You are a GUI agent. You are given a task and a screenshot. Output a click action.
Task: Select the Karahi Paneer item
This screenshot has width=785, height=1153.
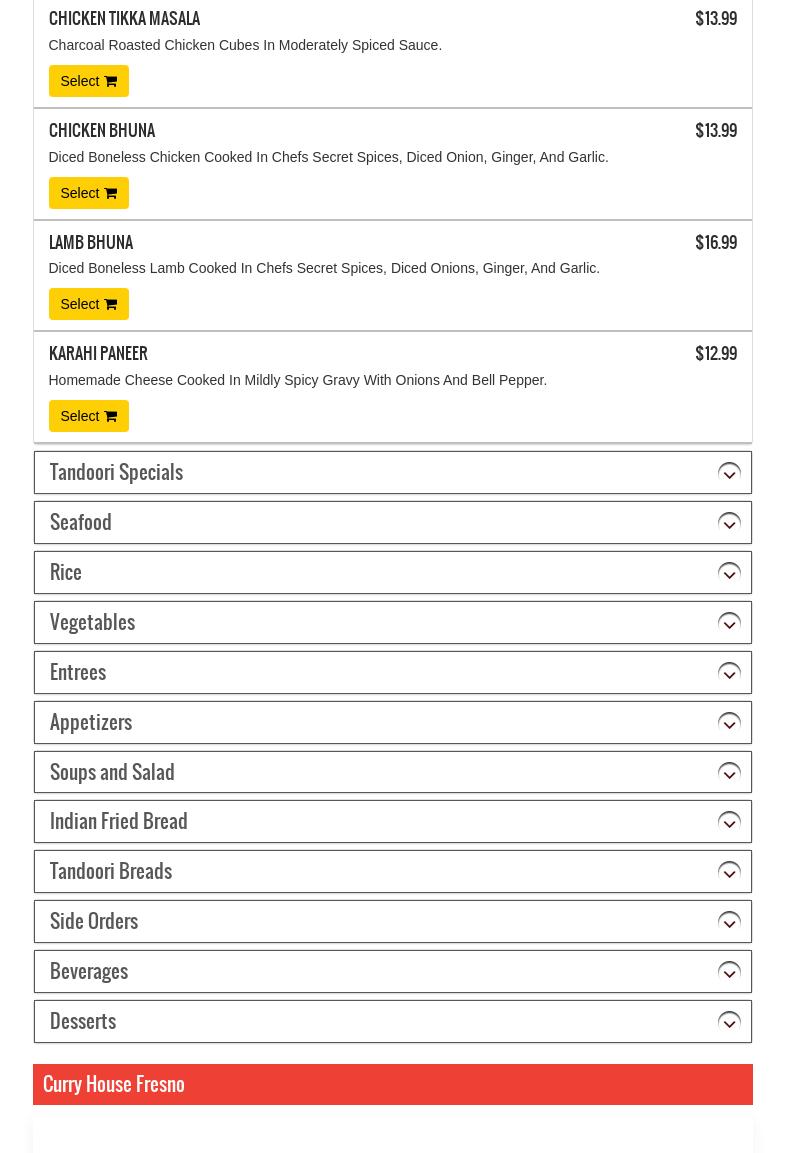click(88, 416)
